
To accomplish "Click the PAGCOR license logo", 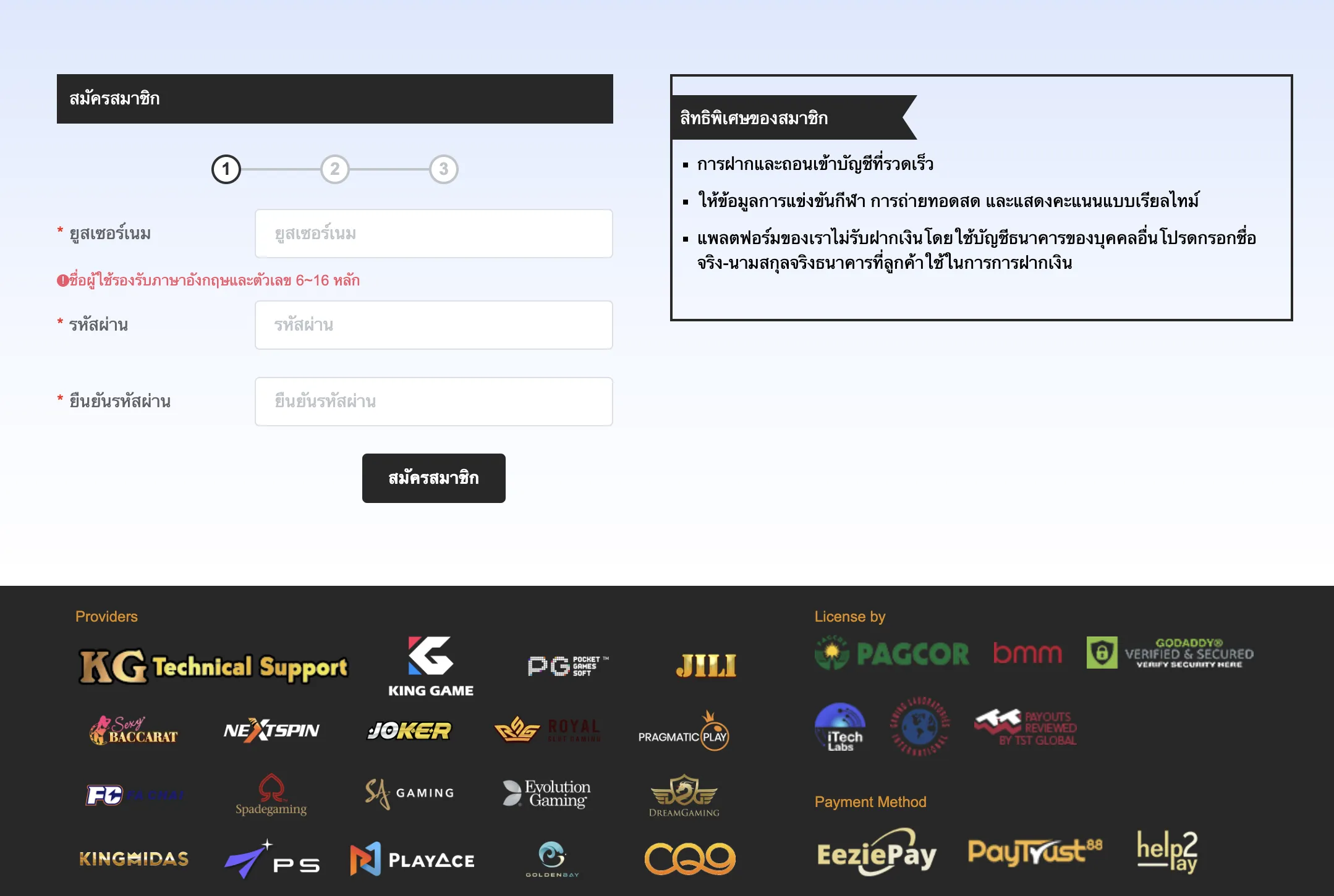I will (891, 654).
